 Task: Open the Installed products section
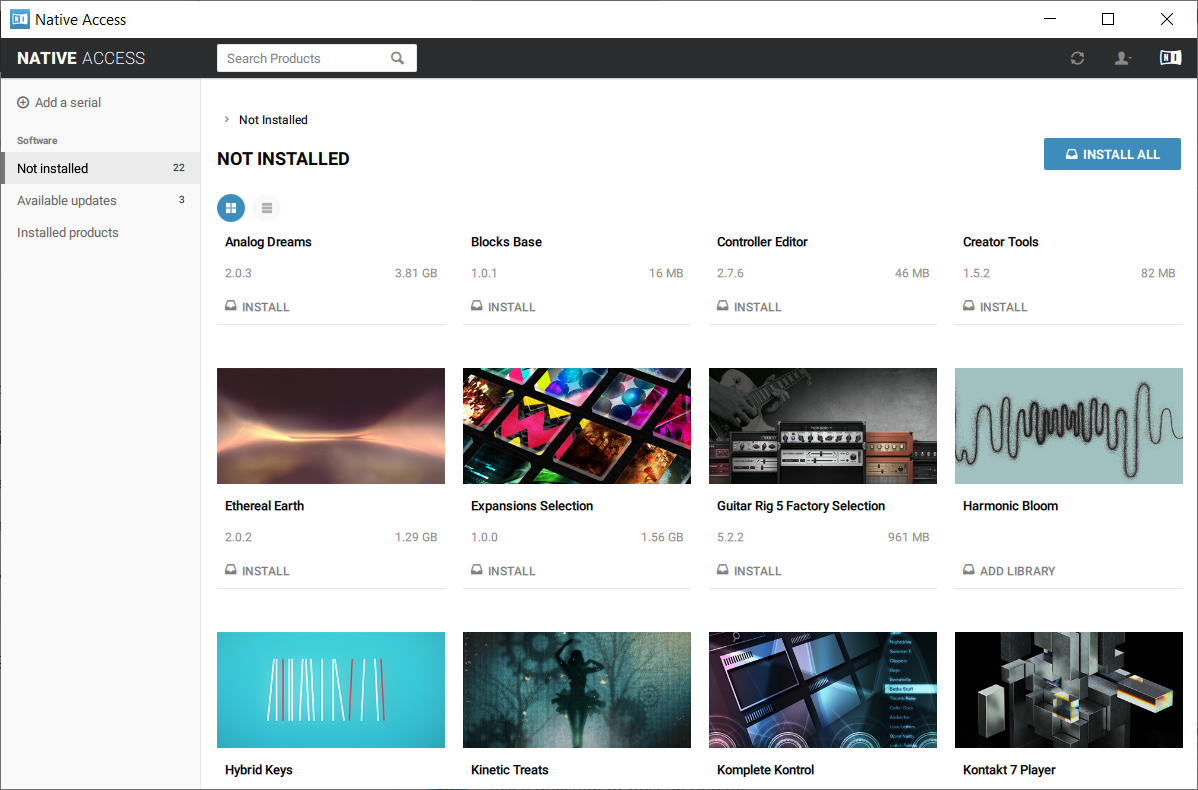tap(100, 232)
